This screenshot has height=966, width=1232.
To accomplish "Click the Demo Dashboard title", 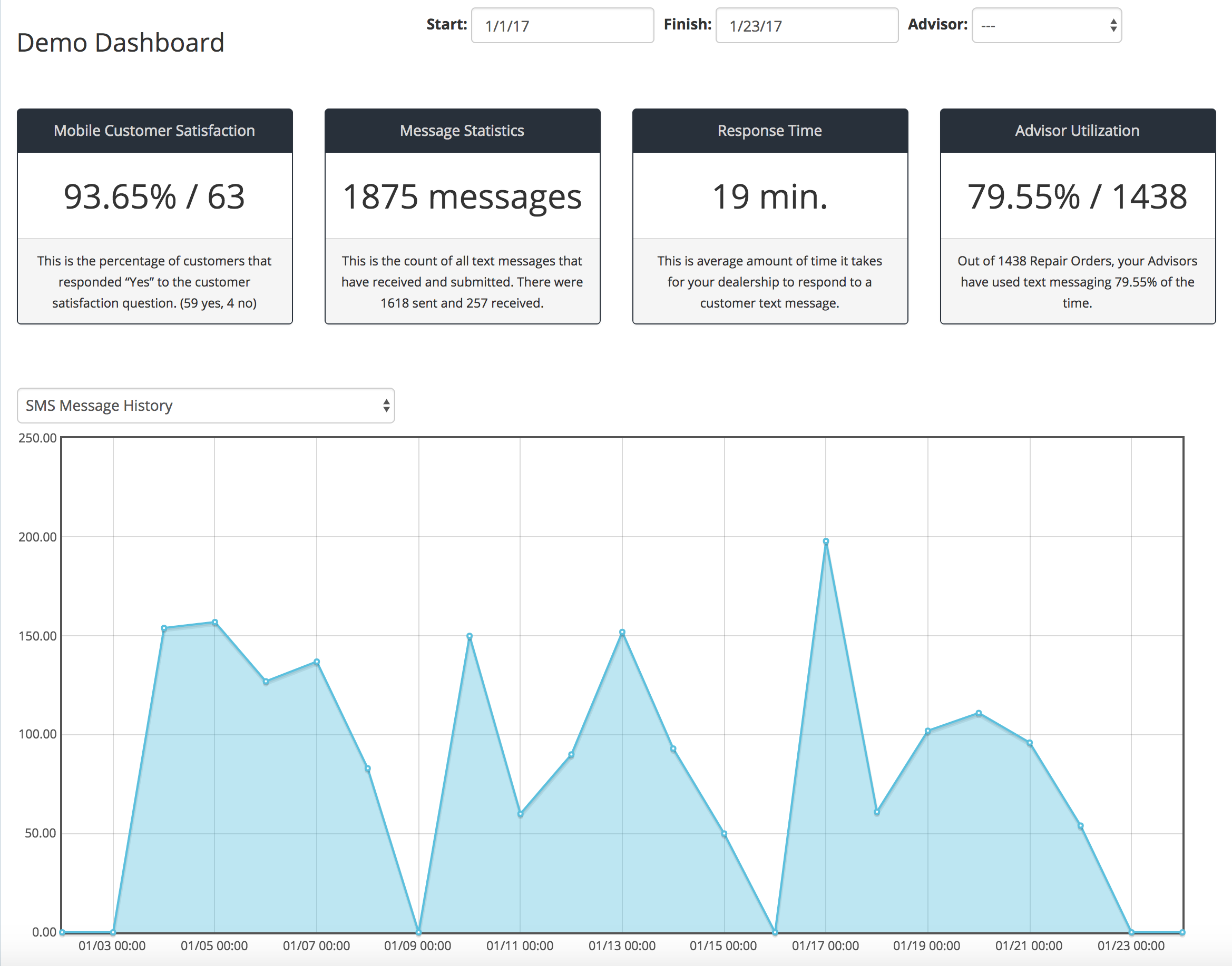I will click(121, 43).
